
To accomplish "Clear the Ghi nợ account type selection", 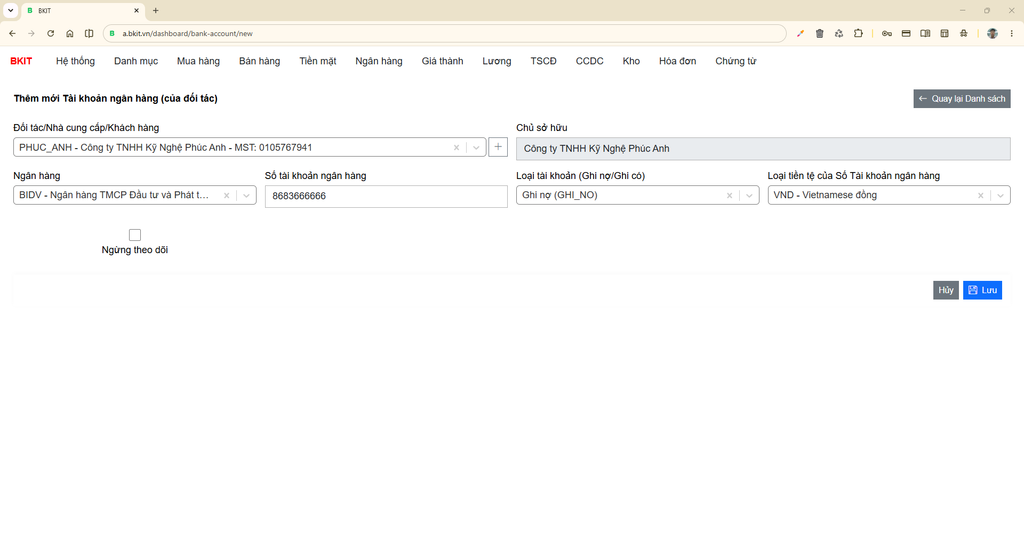I will pos(729,195).
